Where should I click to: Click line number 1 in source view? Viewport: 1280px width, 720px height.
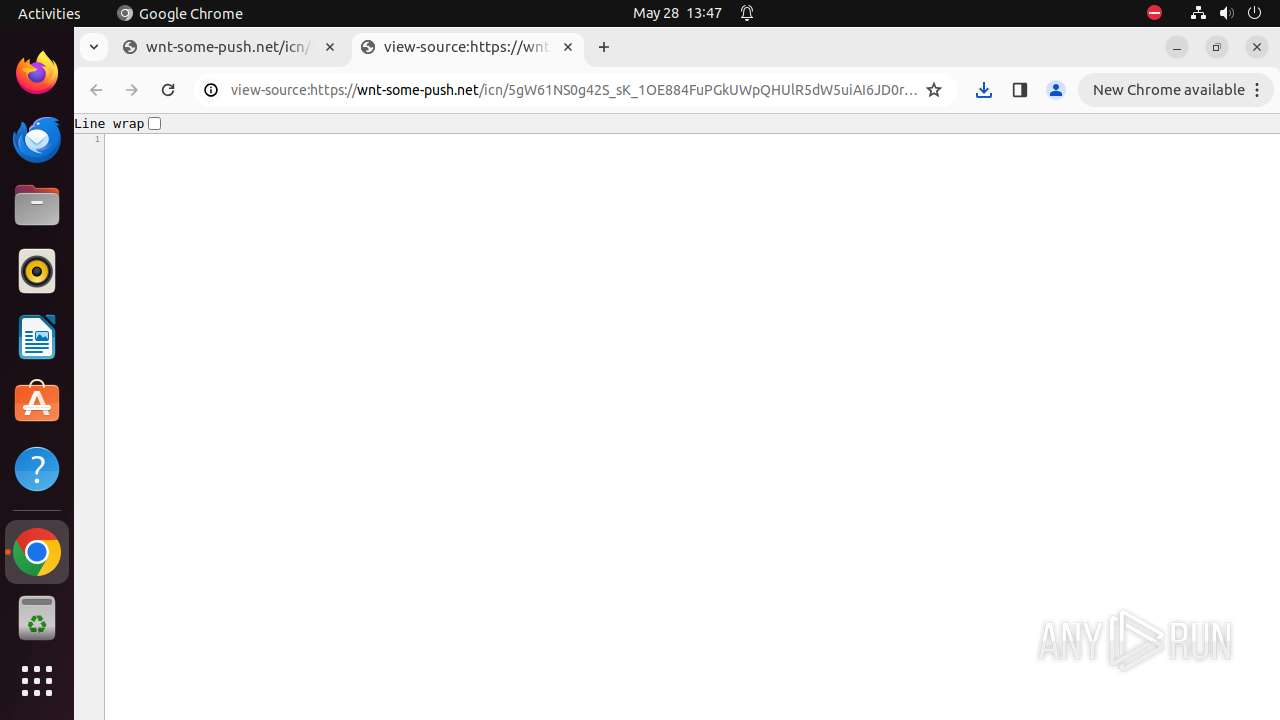pyautogui.click(x=98, y=139)
